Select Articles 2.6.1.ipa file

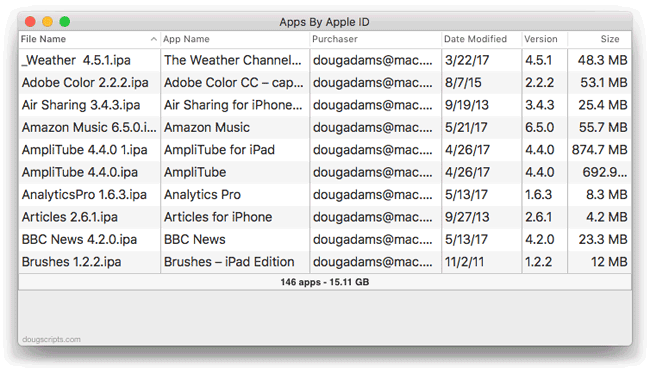coord(70,217)
